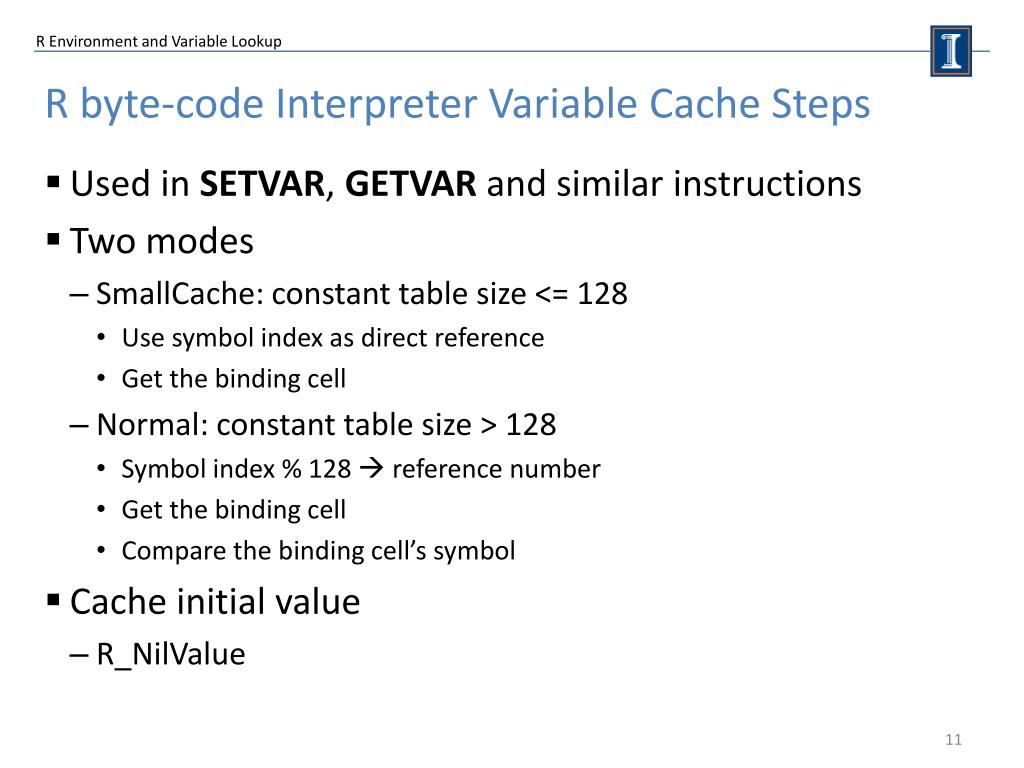Click "Use symbol index as direct reference"
The image size is (1024, 768).
333,338
